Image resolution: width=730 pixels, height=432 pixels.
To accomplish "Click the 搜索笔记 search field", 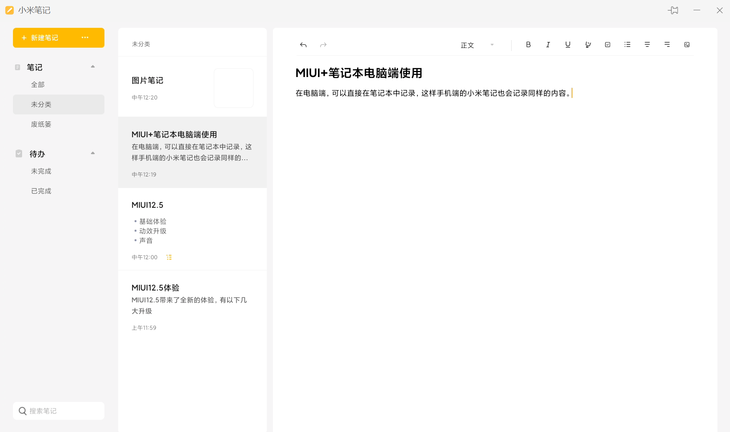I will (x=59, y=411).
